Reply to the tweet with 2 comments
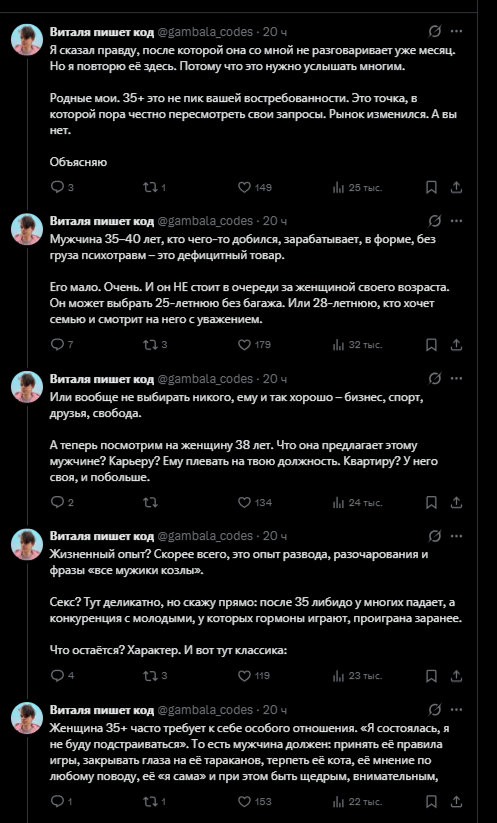This screenshot has width=497, height=823. coord(62,502)
